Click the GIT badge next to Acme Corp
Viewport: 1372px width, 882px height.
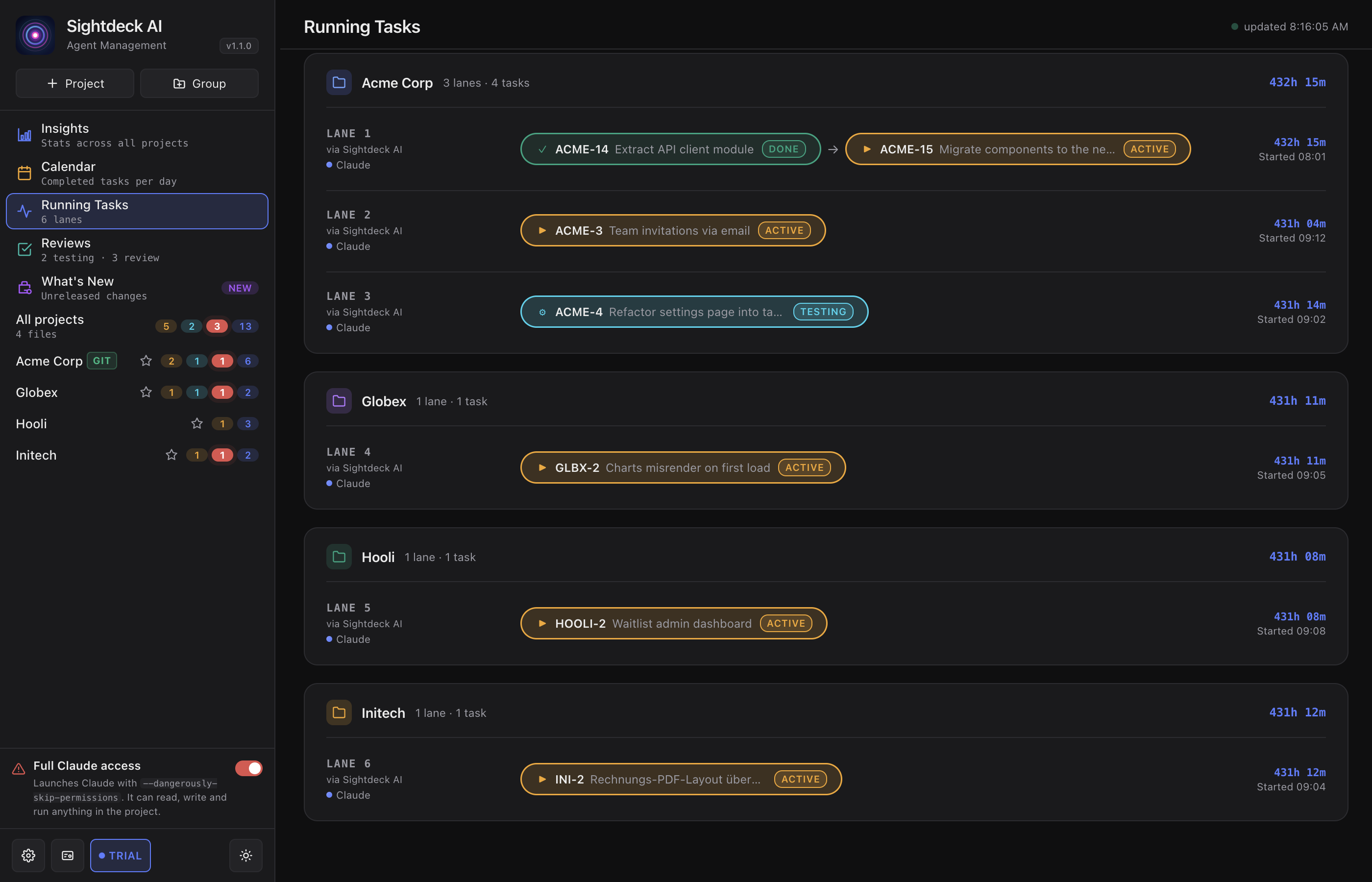pos(102,361)
